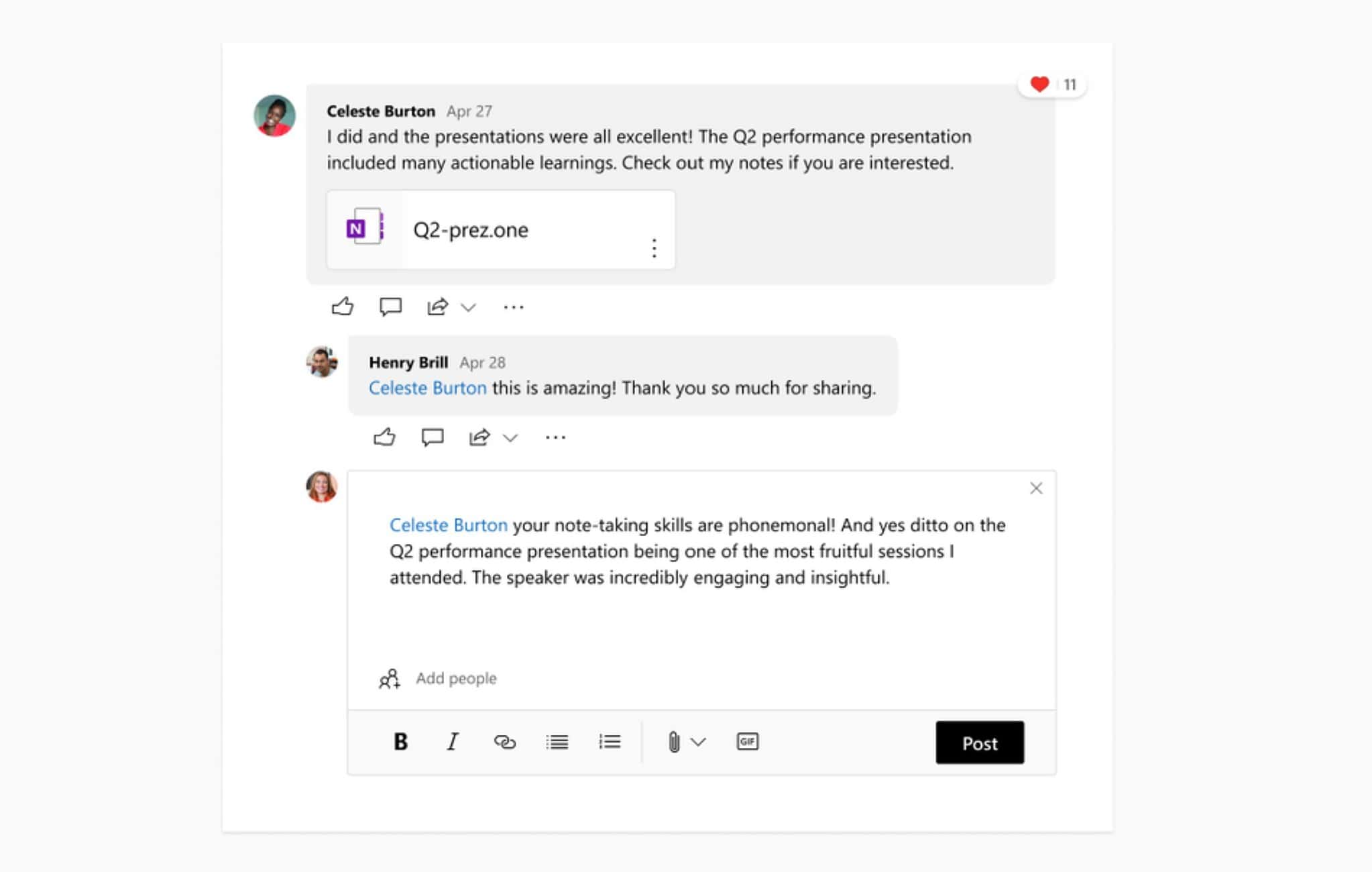
Task: Open the GIF picker icon
Action: coord(748,742)
